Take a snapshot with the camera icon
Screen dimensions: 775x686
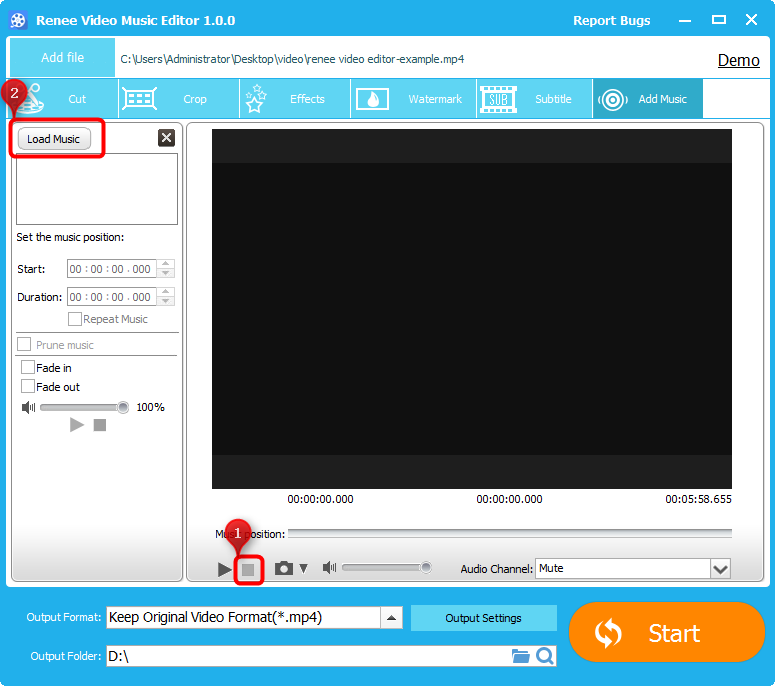[284, 568]
